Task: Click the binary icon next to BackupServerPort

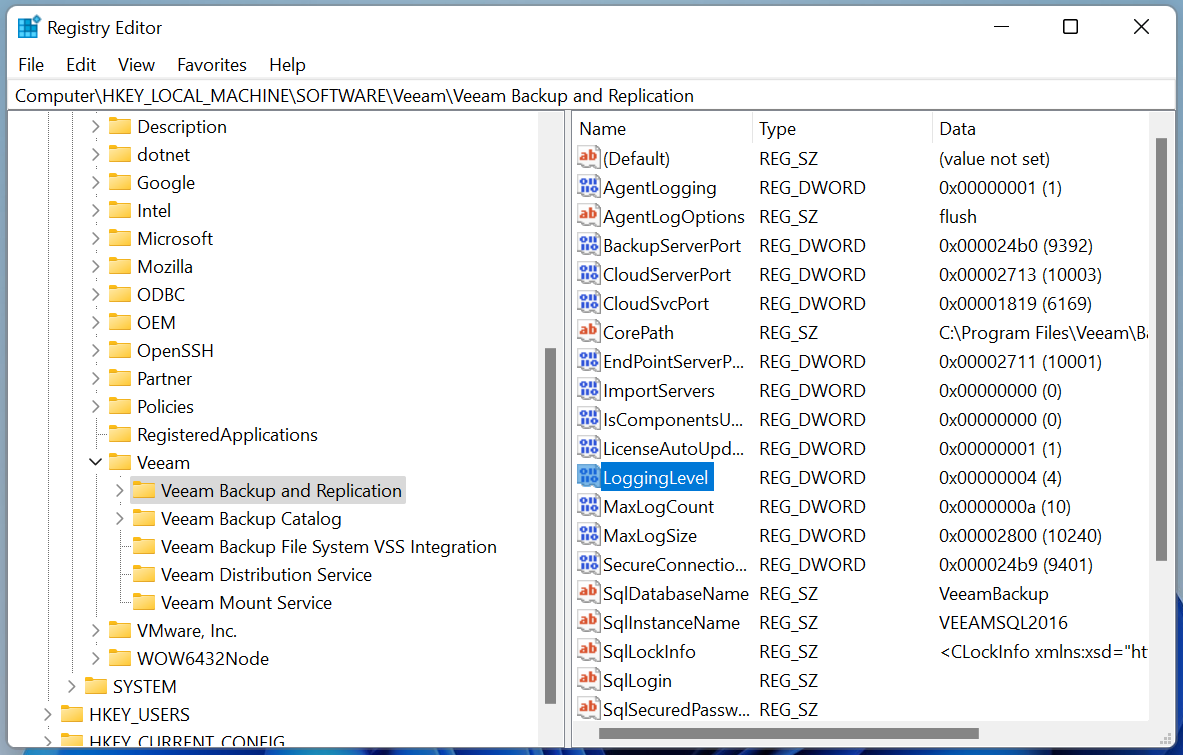Action: click(x=588, y=245)
